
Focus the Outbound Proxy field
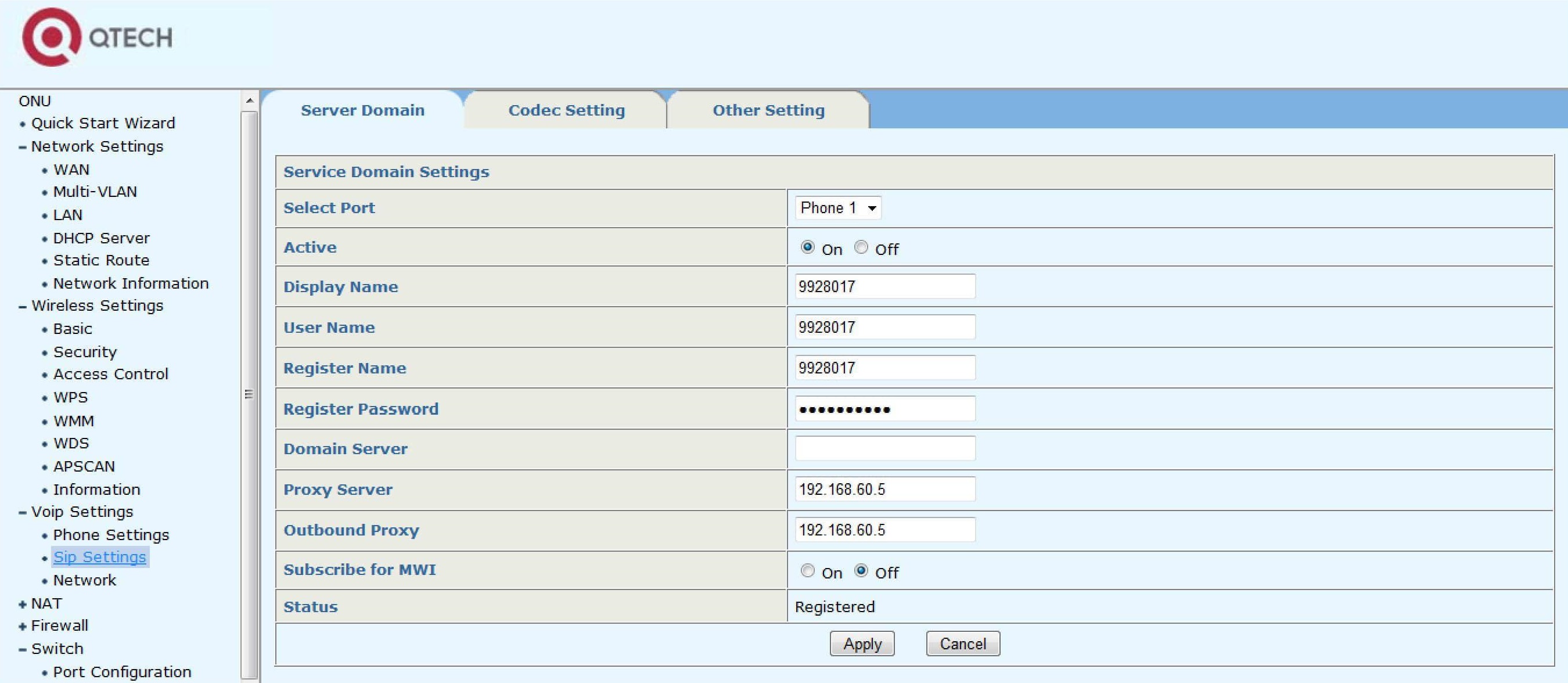pos(885,530)
